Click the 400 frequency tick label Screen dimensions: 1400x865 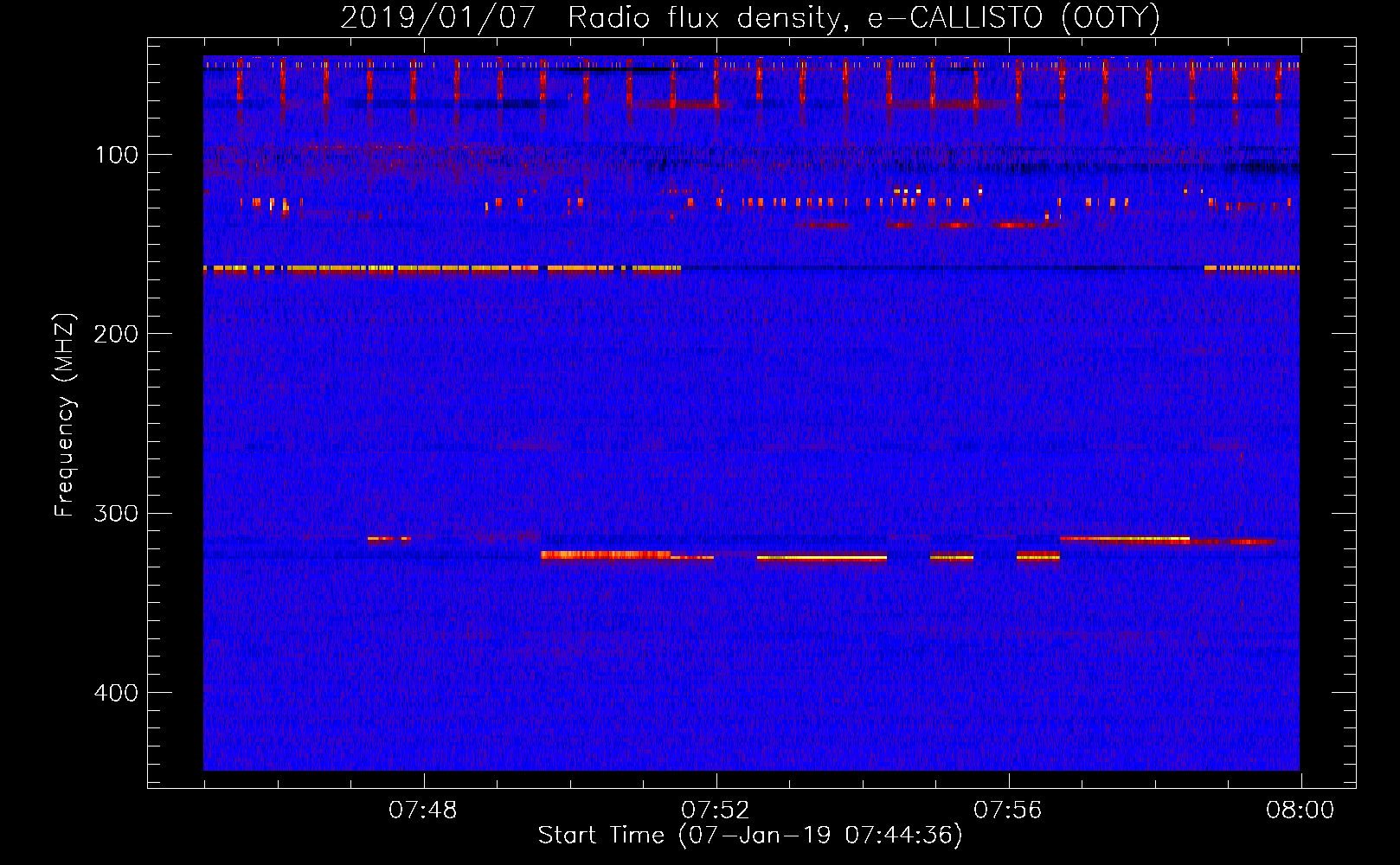point(116,693)
